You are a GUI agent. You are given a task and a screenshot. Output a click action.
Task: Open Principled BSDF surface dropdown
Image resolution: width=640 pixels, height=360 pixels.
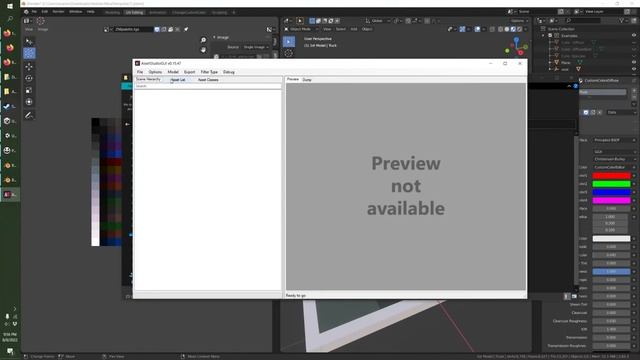click(615, 140)
